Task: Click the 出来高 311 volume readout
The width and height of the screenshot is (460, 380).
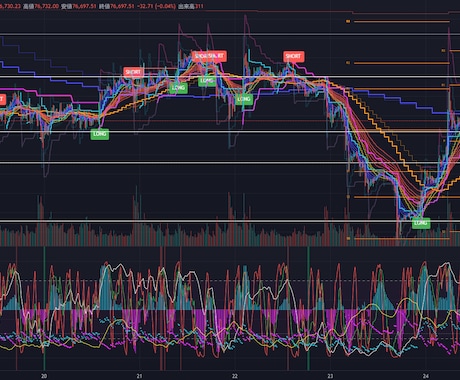Action: tap(191, 6)
